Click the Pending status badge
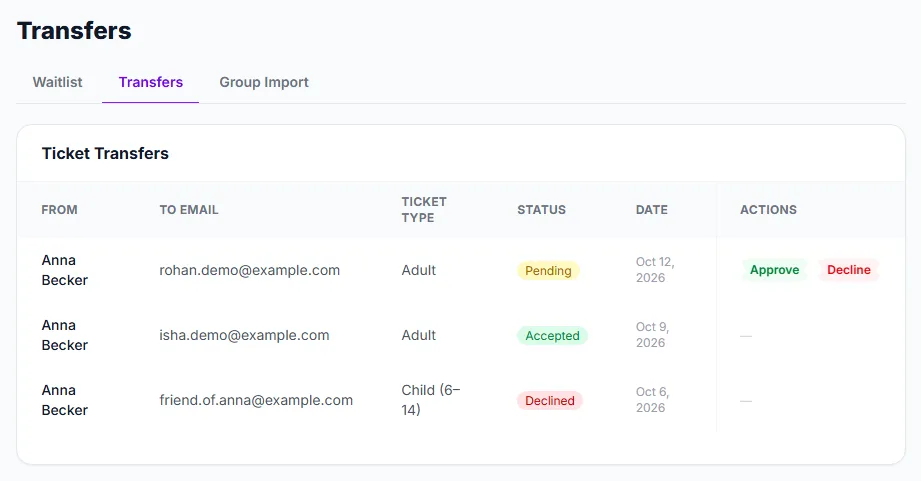The image size is (921, 481). 548,271
